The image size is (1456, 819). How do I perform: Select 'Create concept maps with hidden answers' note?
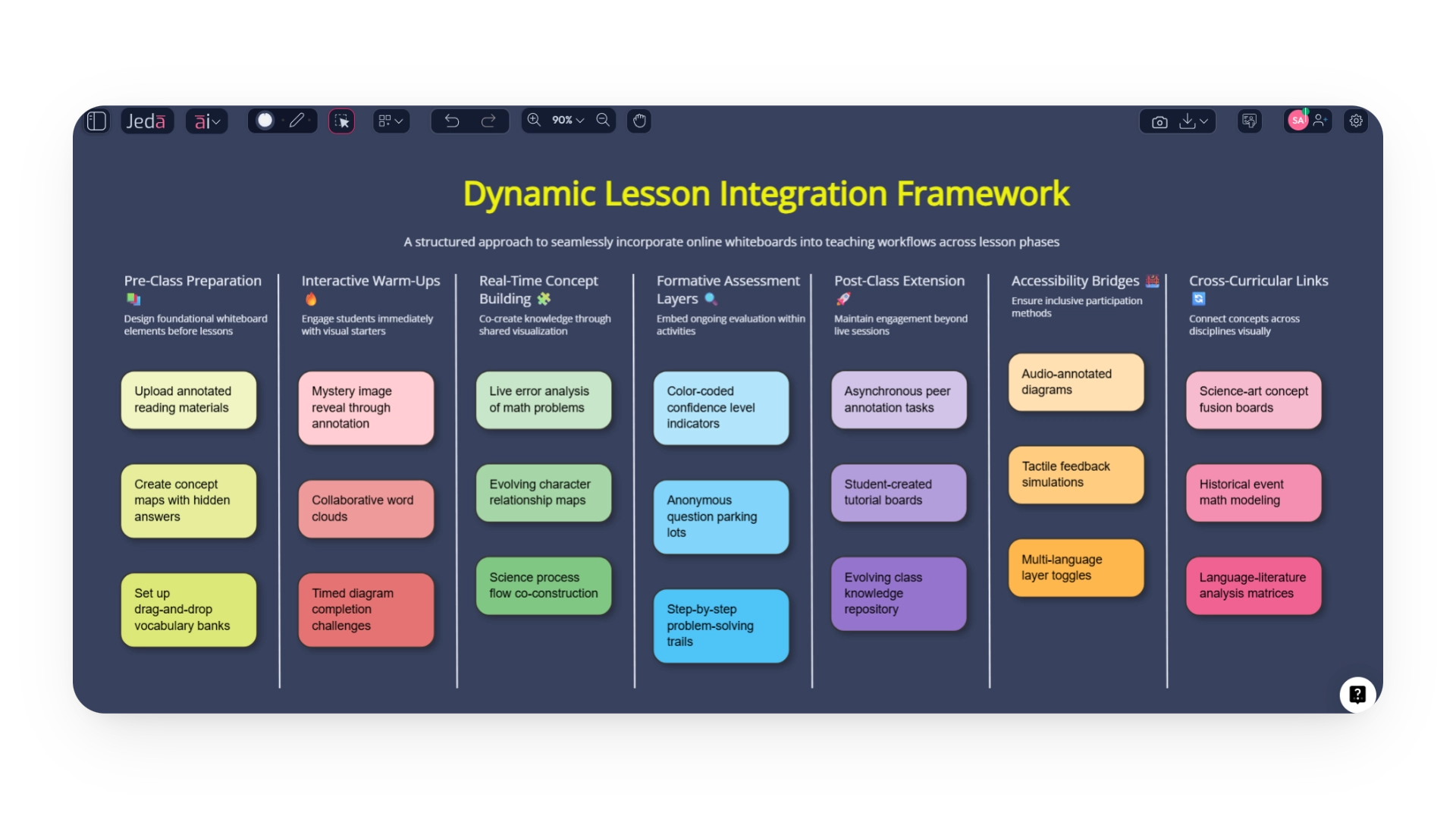189,500
